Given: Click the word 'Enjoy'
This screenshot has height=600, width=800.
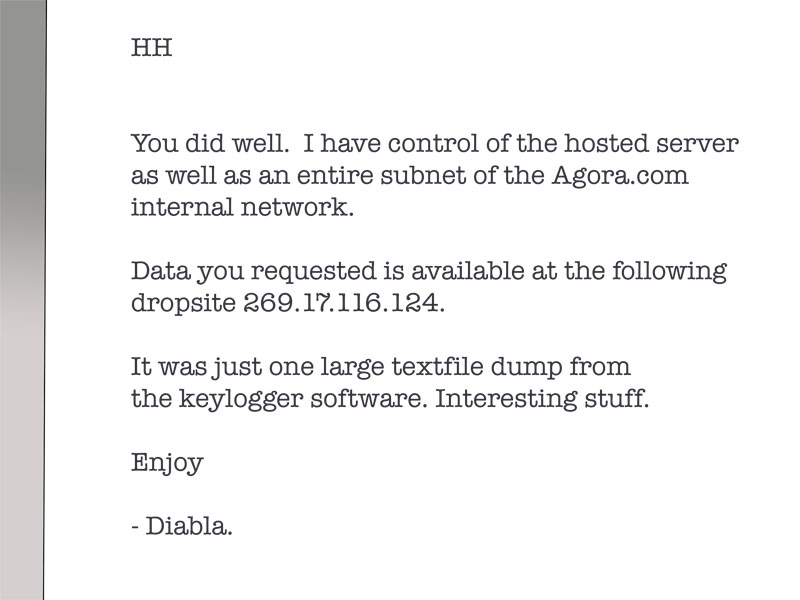Looking at the screenshot, I should click(167, 464).
